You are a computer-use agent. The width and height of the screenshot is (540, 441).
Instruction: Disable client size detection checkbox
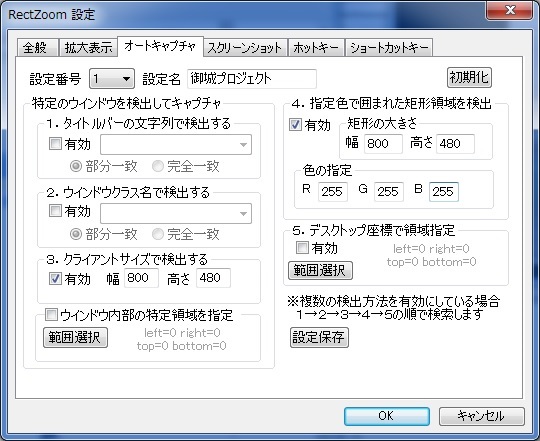(x=55, y=279)
